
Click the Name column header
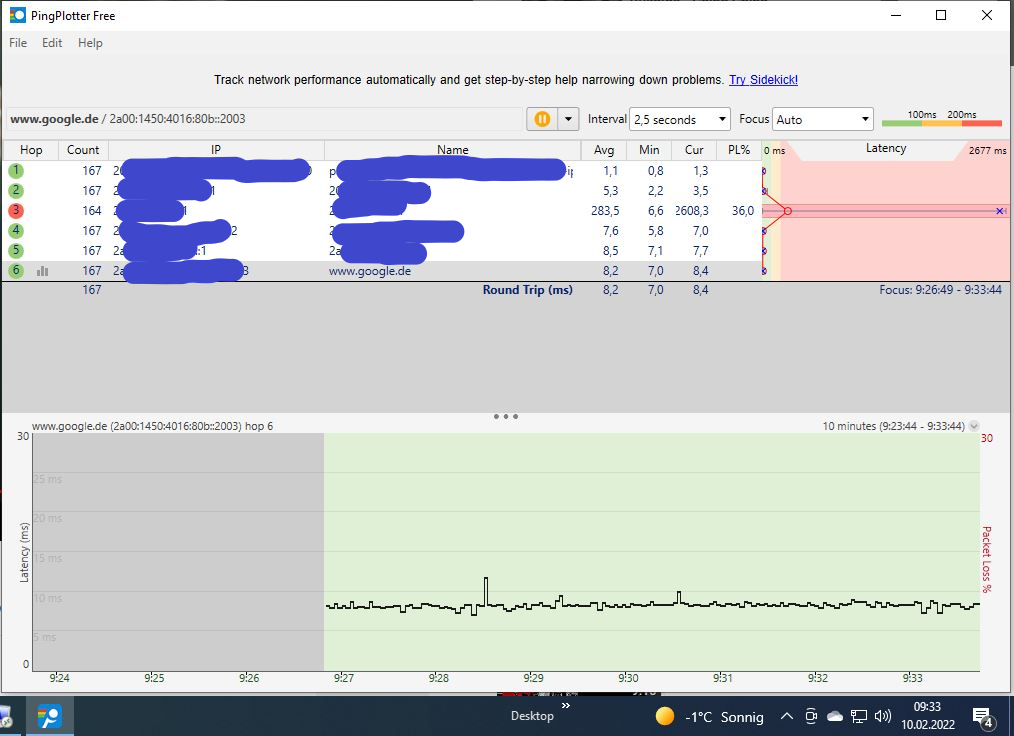[x=453, y=150]
